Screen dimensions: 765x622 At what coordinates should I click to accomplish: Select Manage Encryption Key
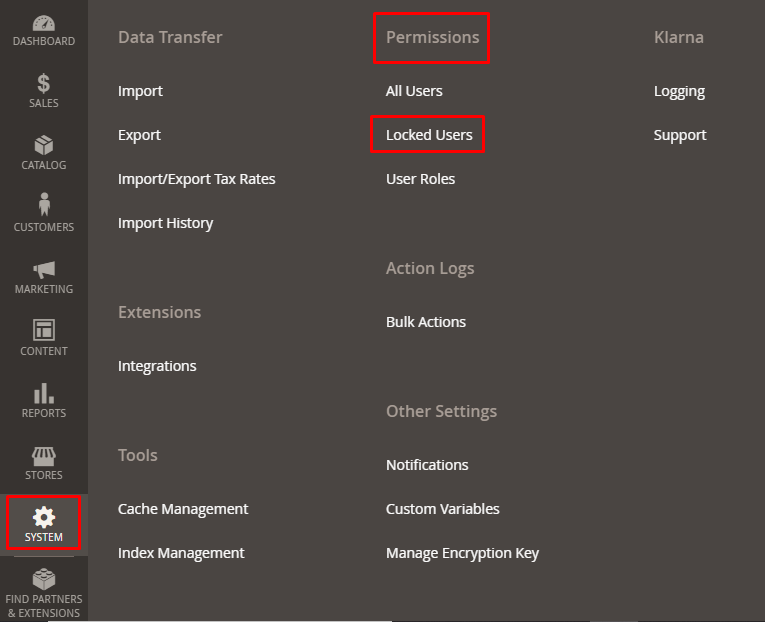(462, 553)
